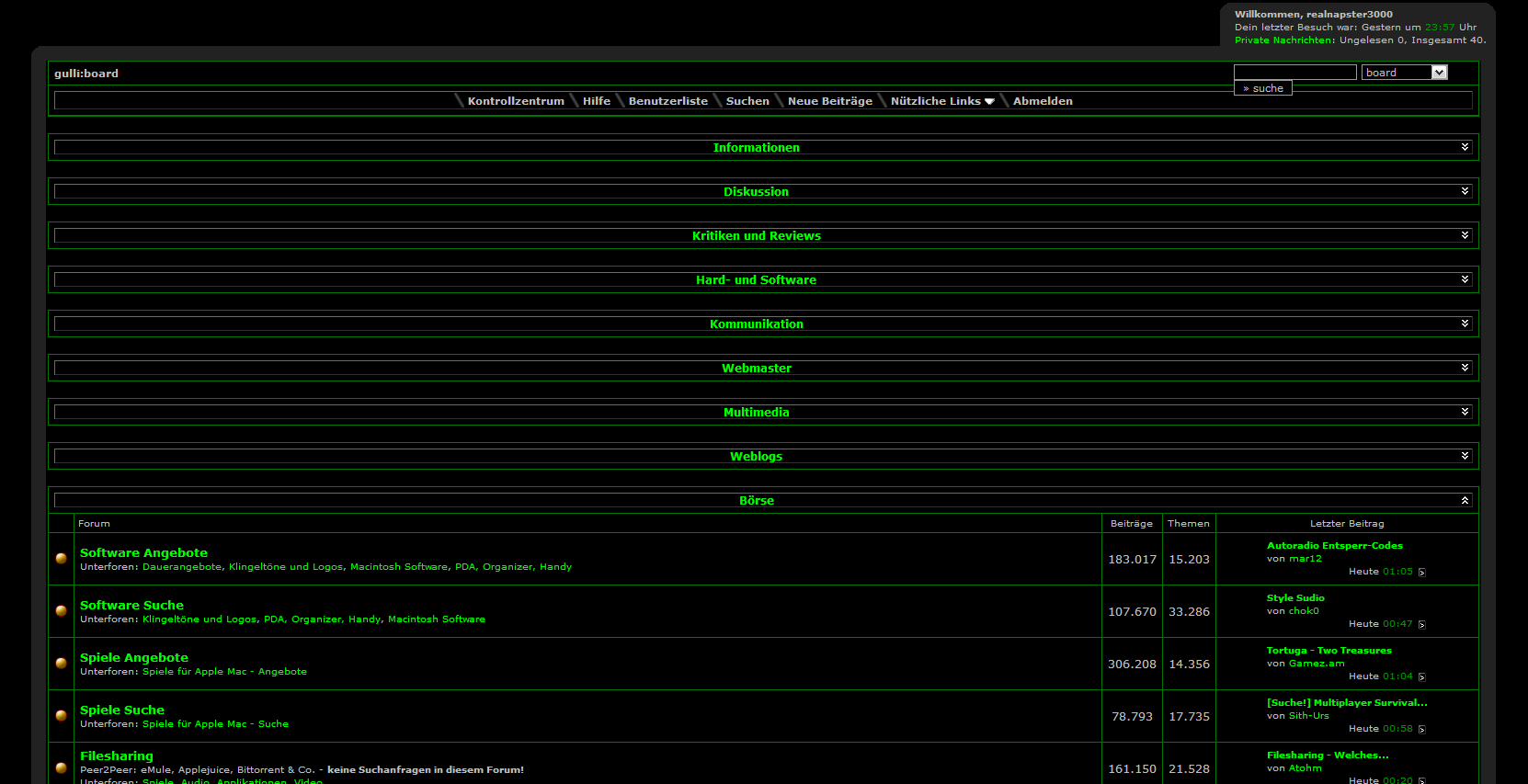This screenshot has width=1528, height=784.
Task: Open Tortuga - Two Treasures thread
Action: coord(1329,651)
